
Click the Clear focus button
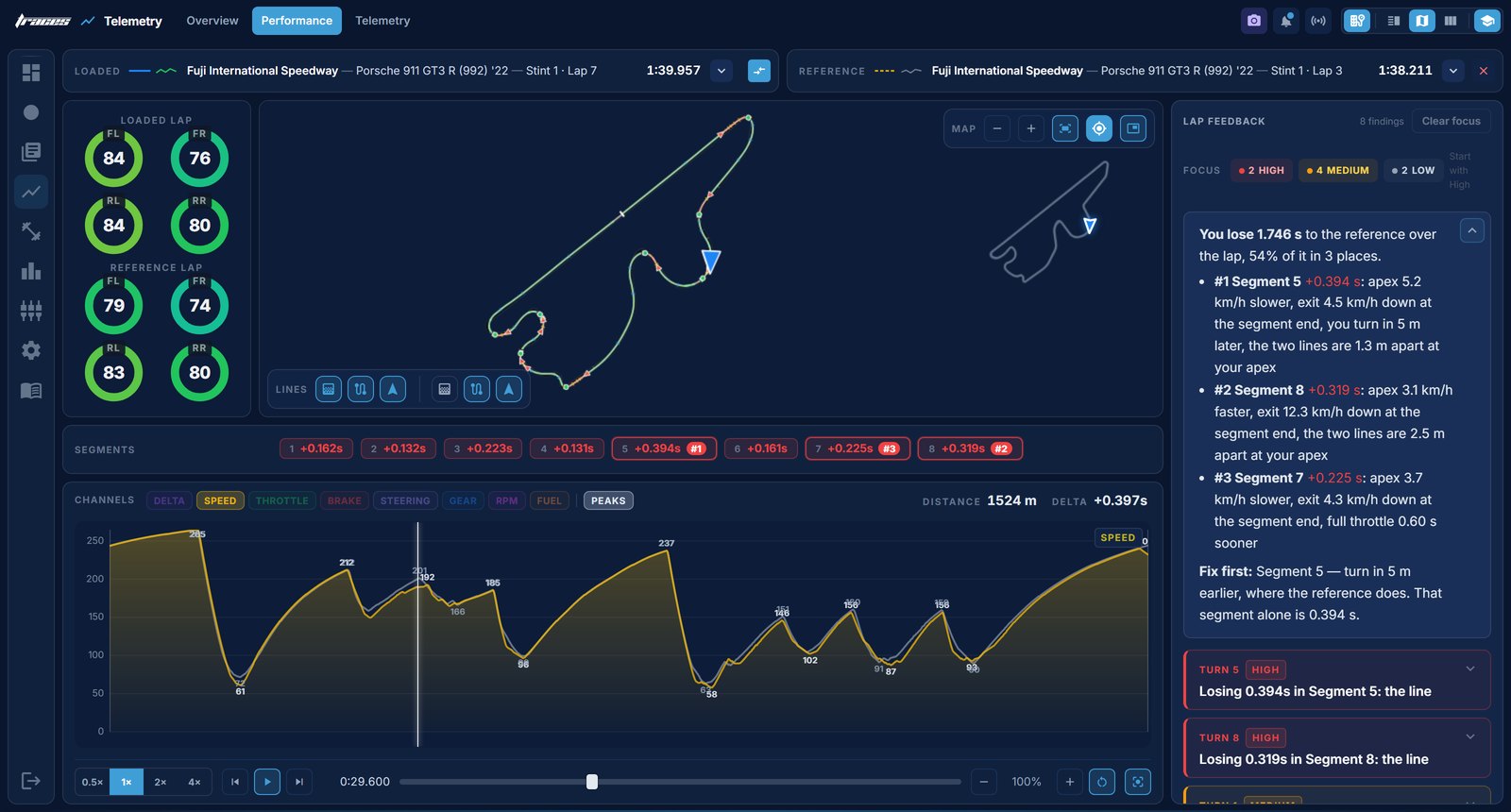click(1452, 121)
